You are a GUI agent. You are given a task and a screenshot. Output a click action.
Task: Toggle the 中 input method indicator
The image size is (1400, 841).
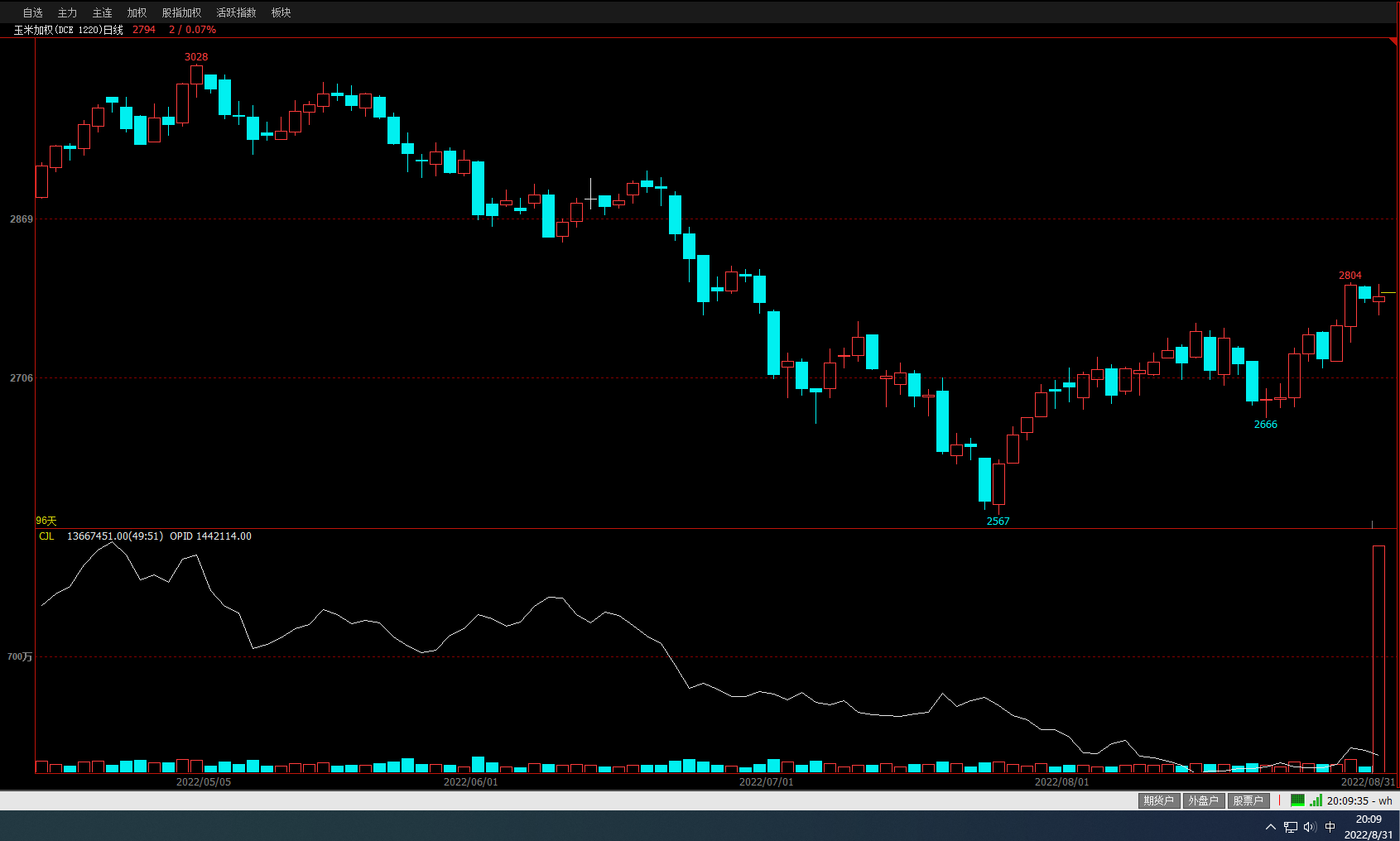coord(1330,827)
